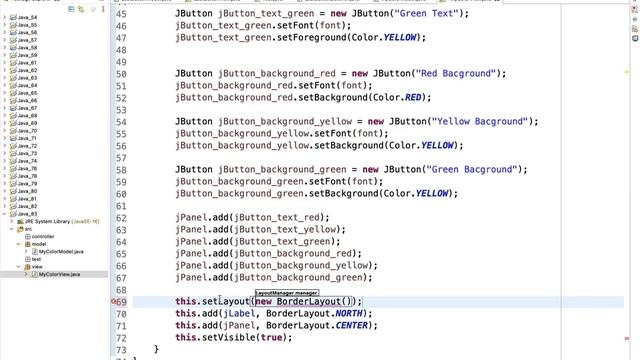Image resolution: width=640 pixels, height=360 pixels.
Task: Click line number 50 in the gutter
Action: [x=121, y=74]
